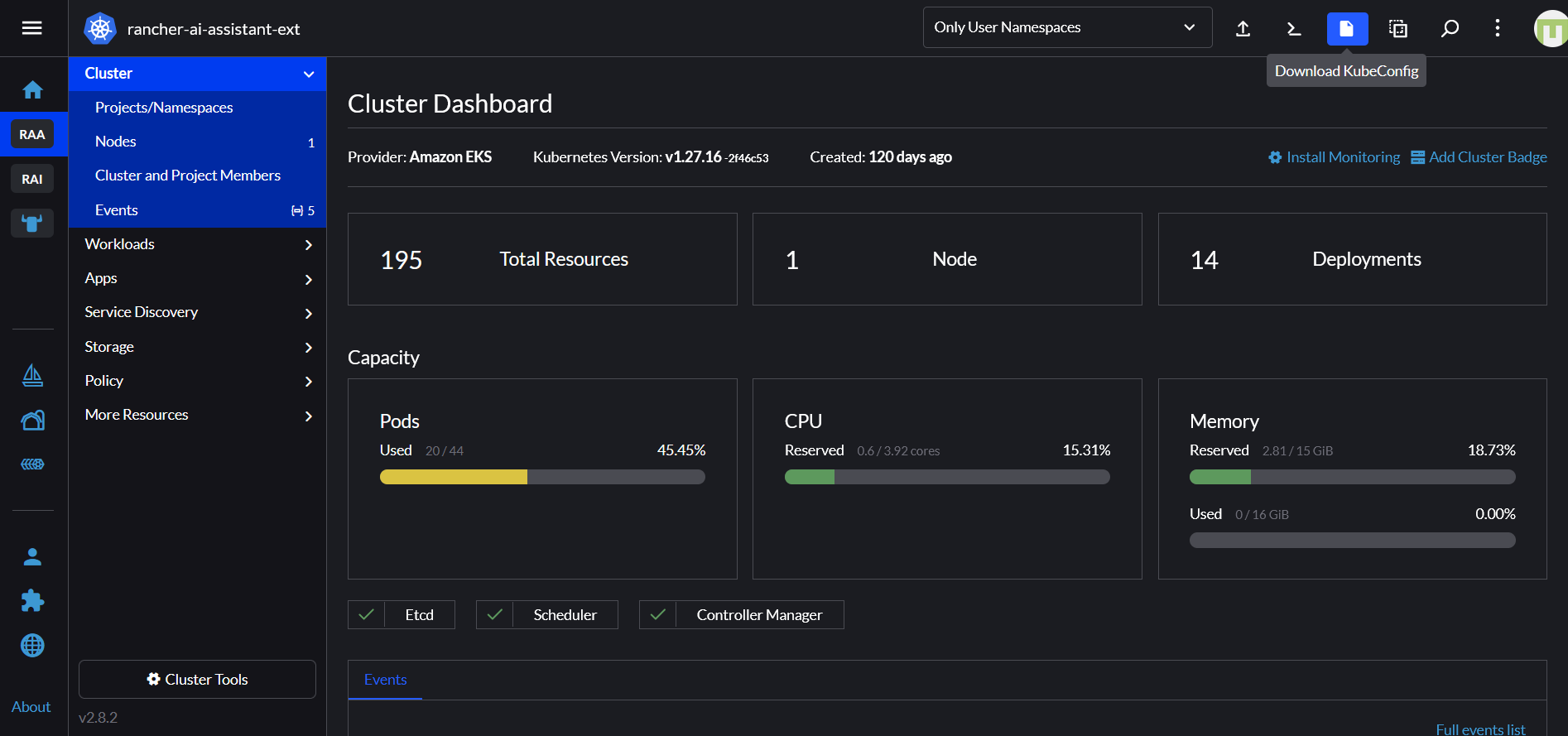Collapse the Cluster section header
The width and height of the screenshot is (1568, 736).
(197, 74)
